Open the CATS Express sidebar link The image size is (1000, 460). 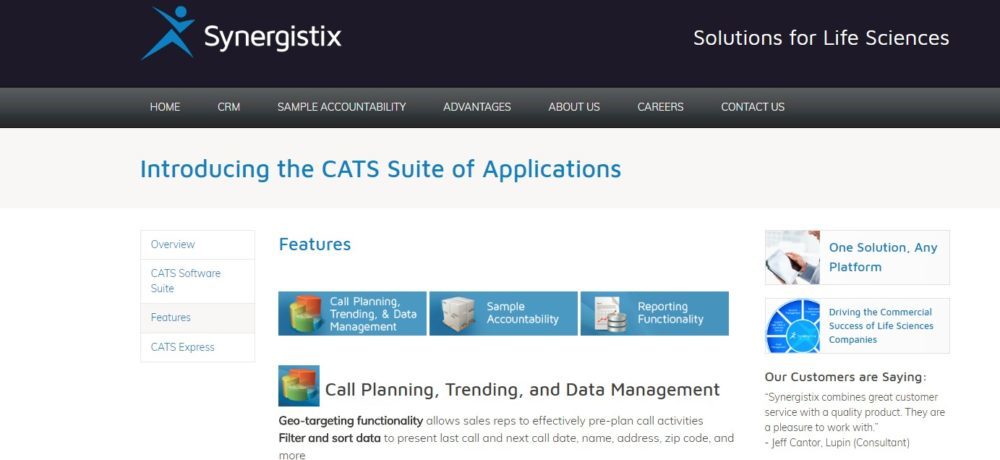tap(183, 347)
